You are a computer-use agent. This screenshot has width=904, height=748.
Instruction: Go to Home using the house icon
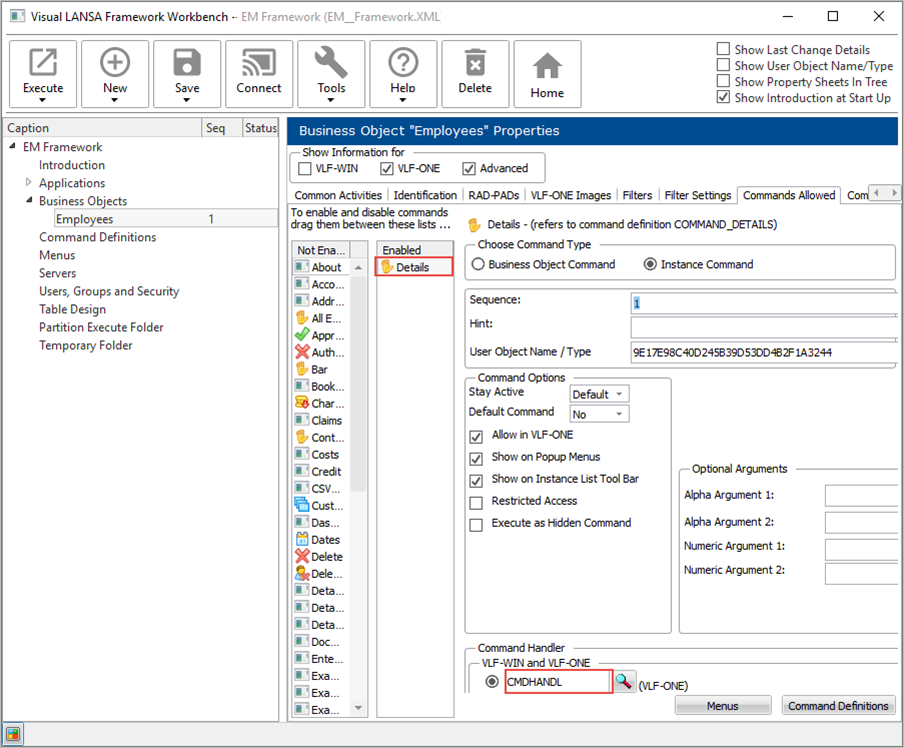547,65
